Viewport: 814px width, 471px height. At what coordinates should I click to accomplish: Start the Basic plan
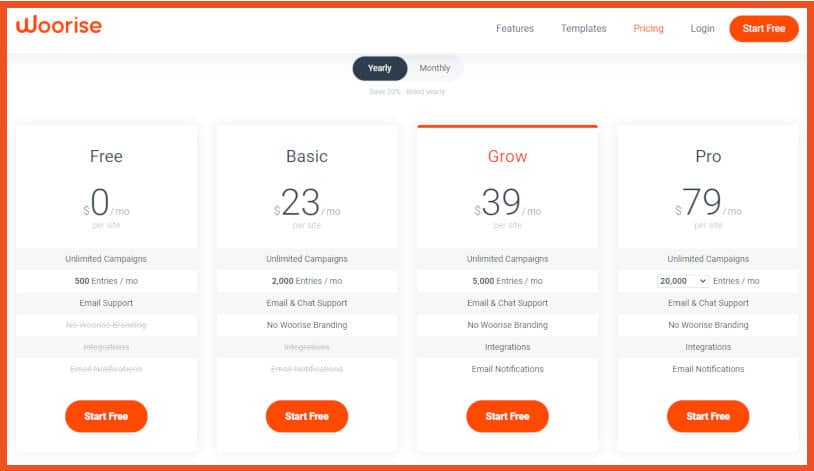[x=307, y=416]
